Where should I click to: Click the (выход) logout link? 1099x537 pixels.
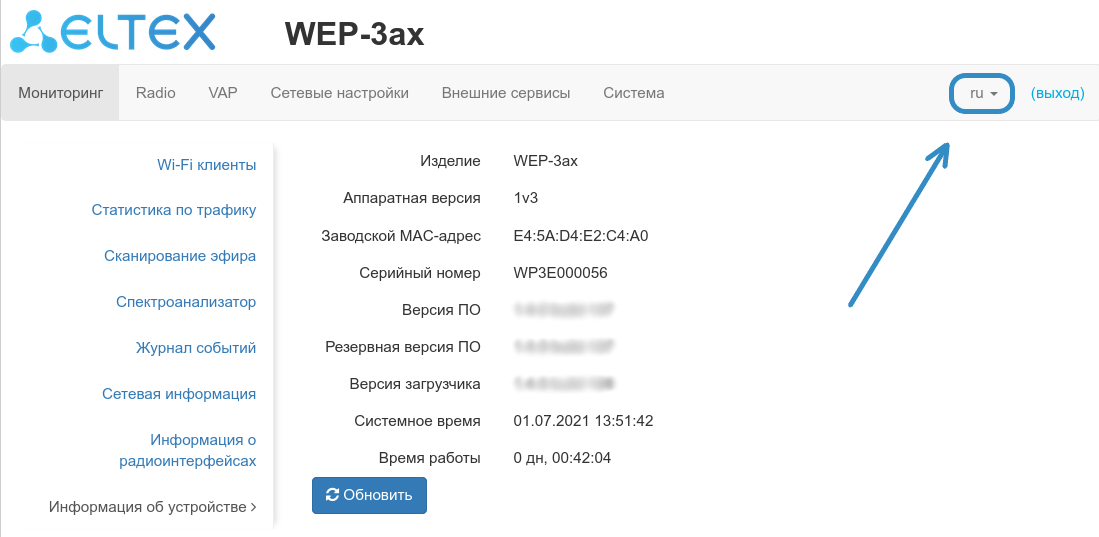1057,93
